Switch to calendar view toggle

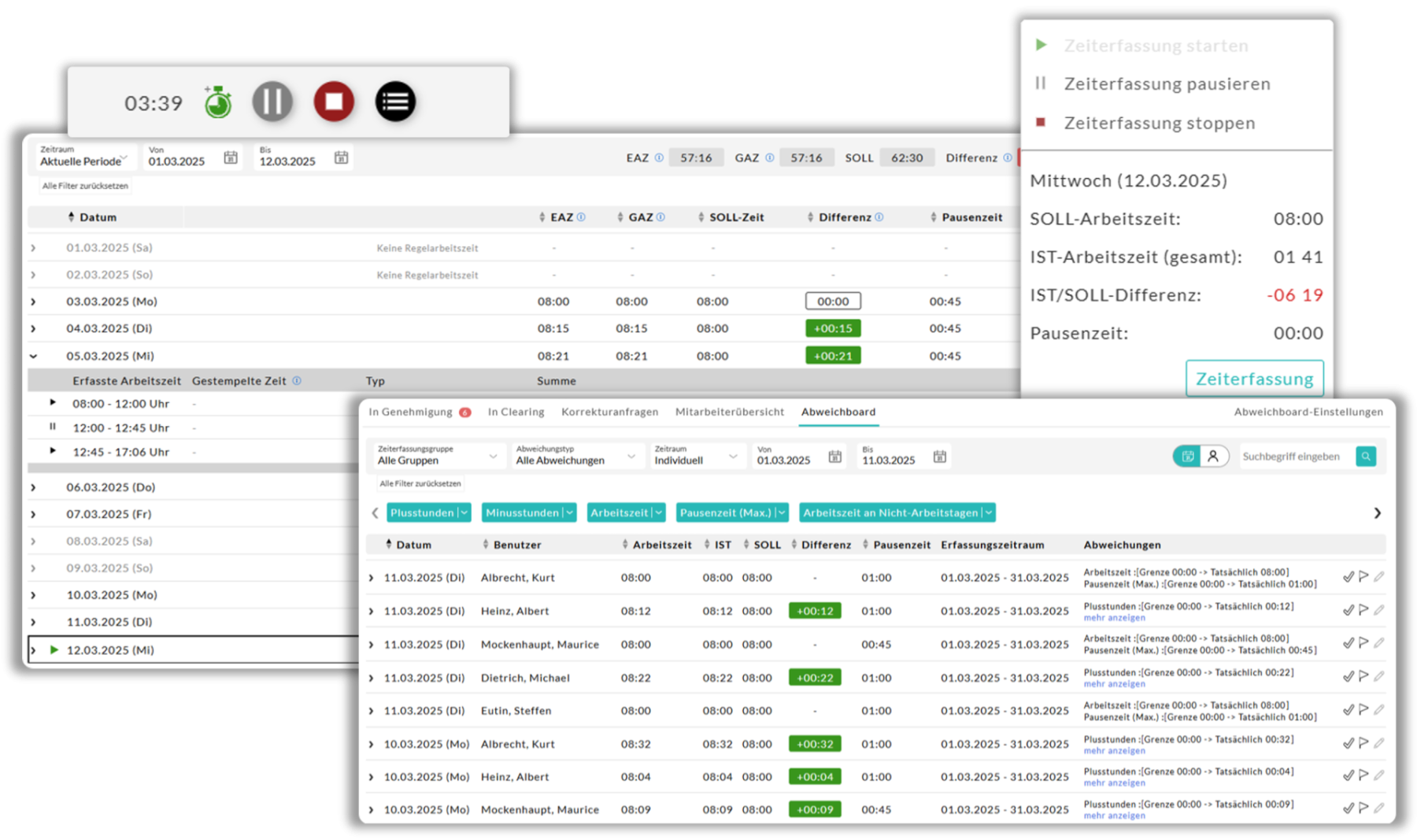coord(1188,456)
